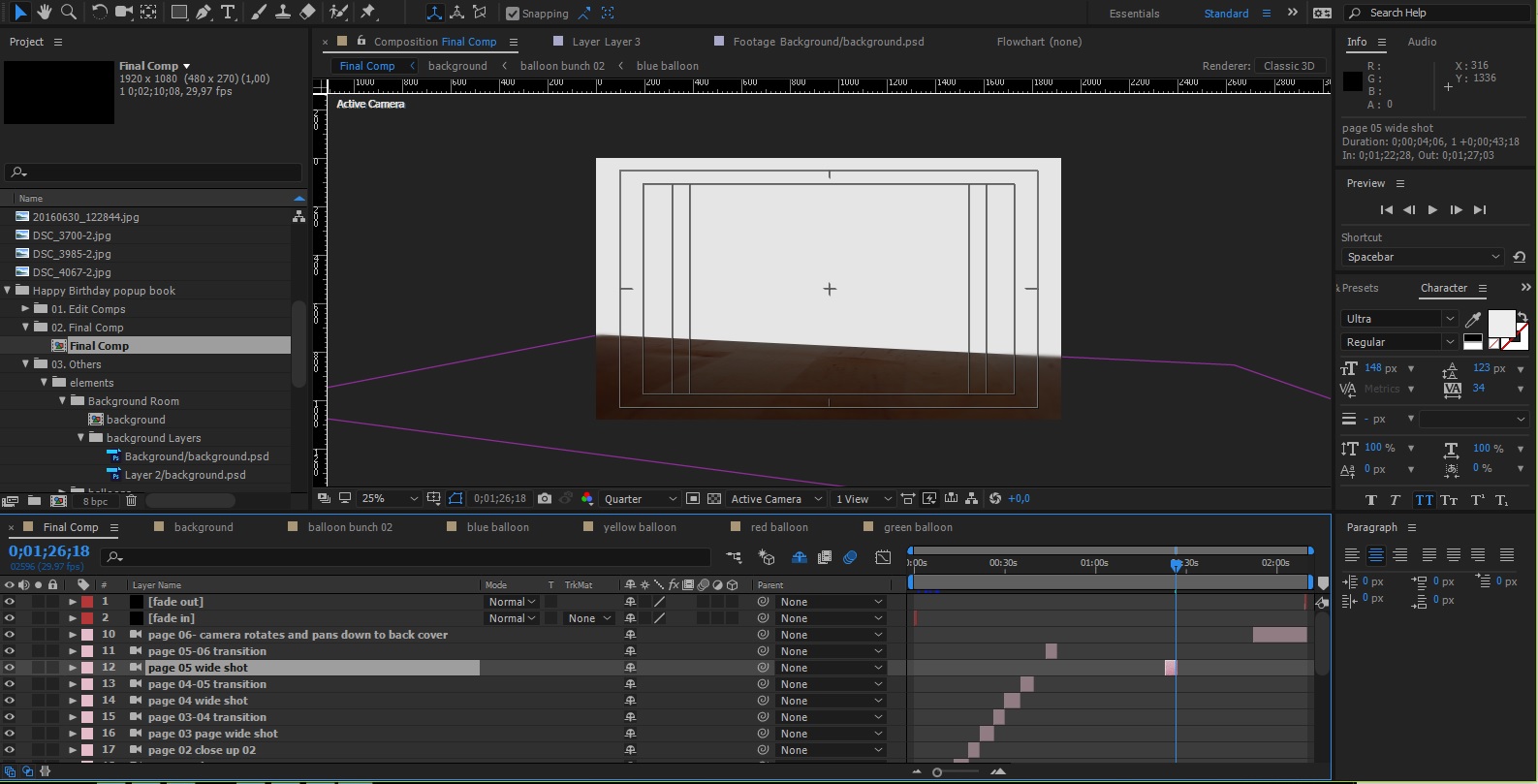This screenshot has height=784, width=1538.
Task: Switch to the 'balloon bunch 02' timeline tab
Action: click(x=350, y=527)
